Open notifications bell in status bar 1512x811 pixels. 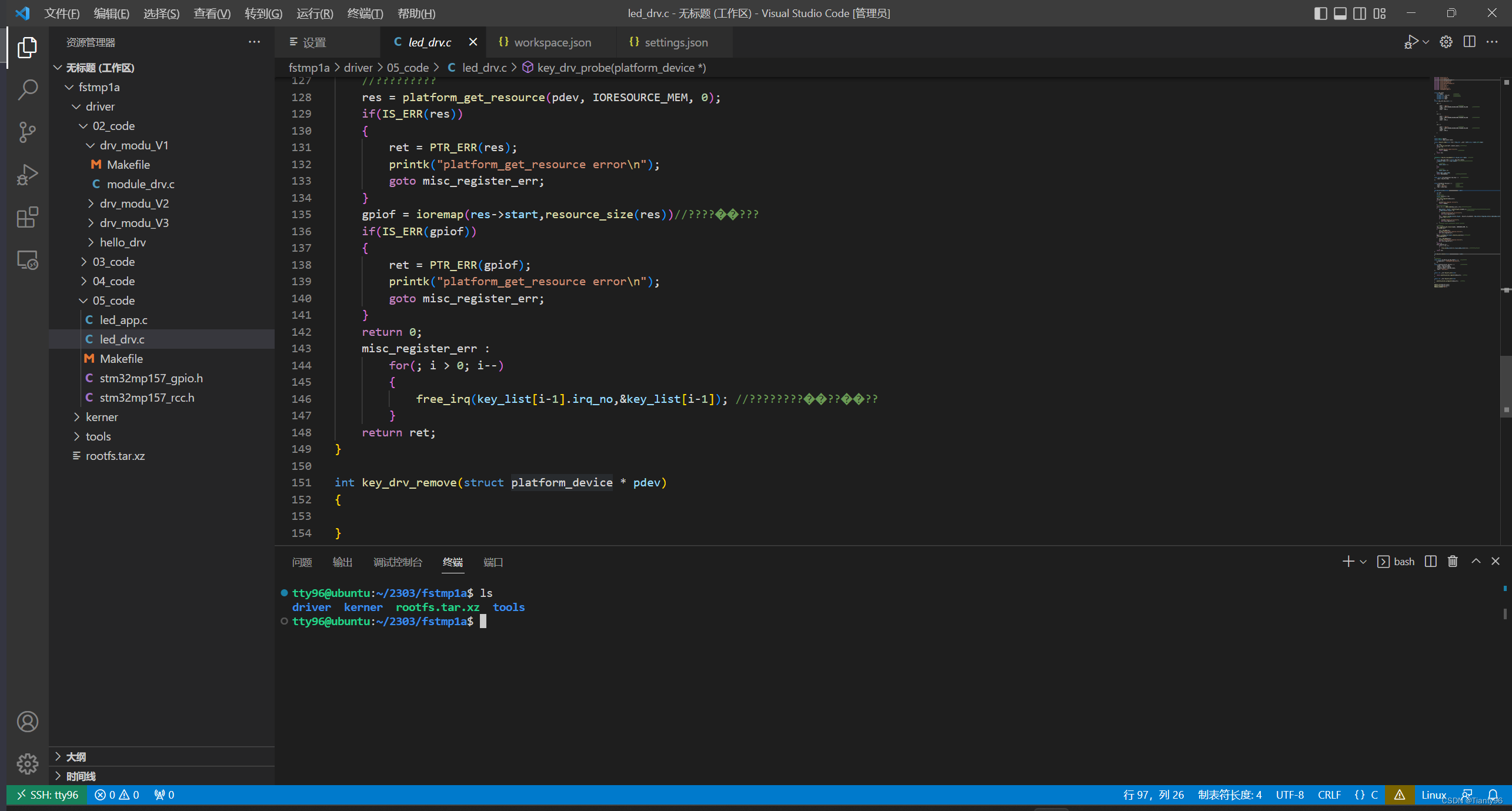[x=1493, y=795]
